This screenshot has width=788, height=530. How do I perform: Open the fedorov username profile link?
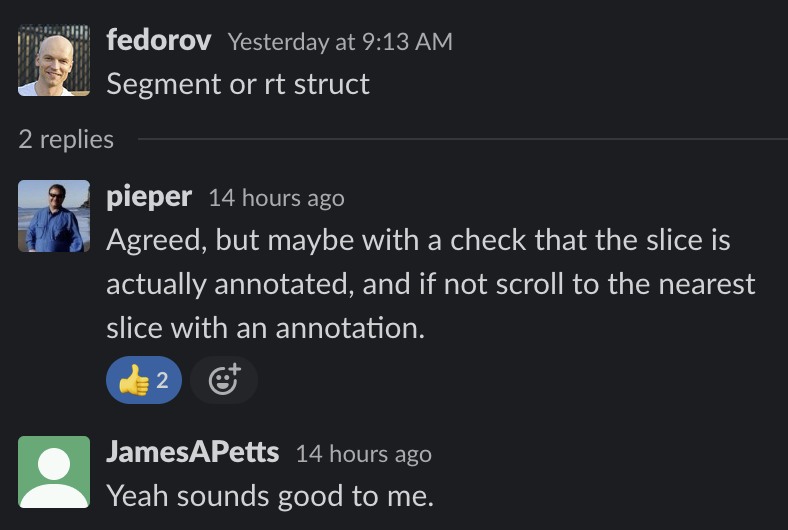[159, 40]
